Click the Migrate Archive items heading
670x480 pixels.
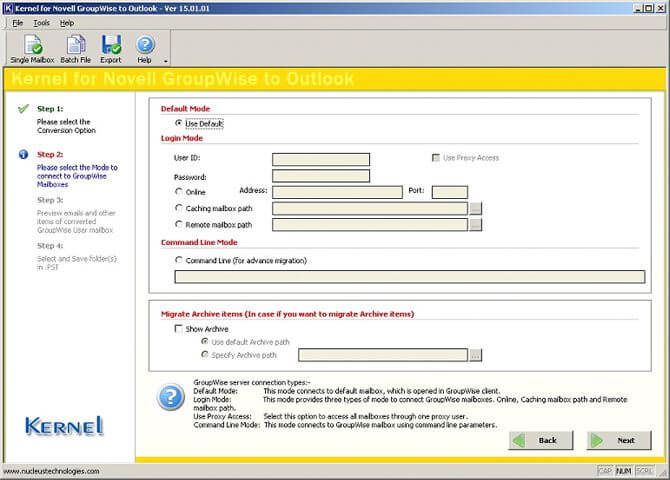(288, 314)
